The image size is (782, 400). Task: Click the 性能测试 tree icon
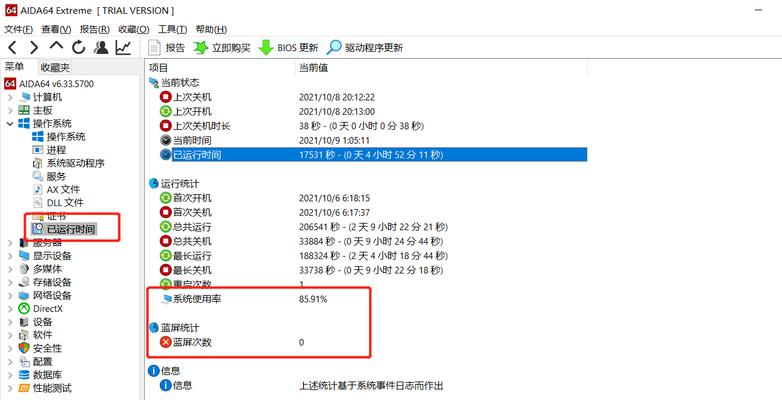click(24, 388)
